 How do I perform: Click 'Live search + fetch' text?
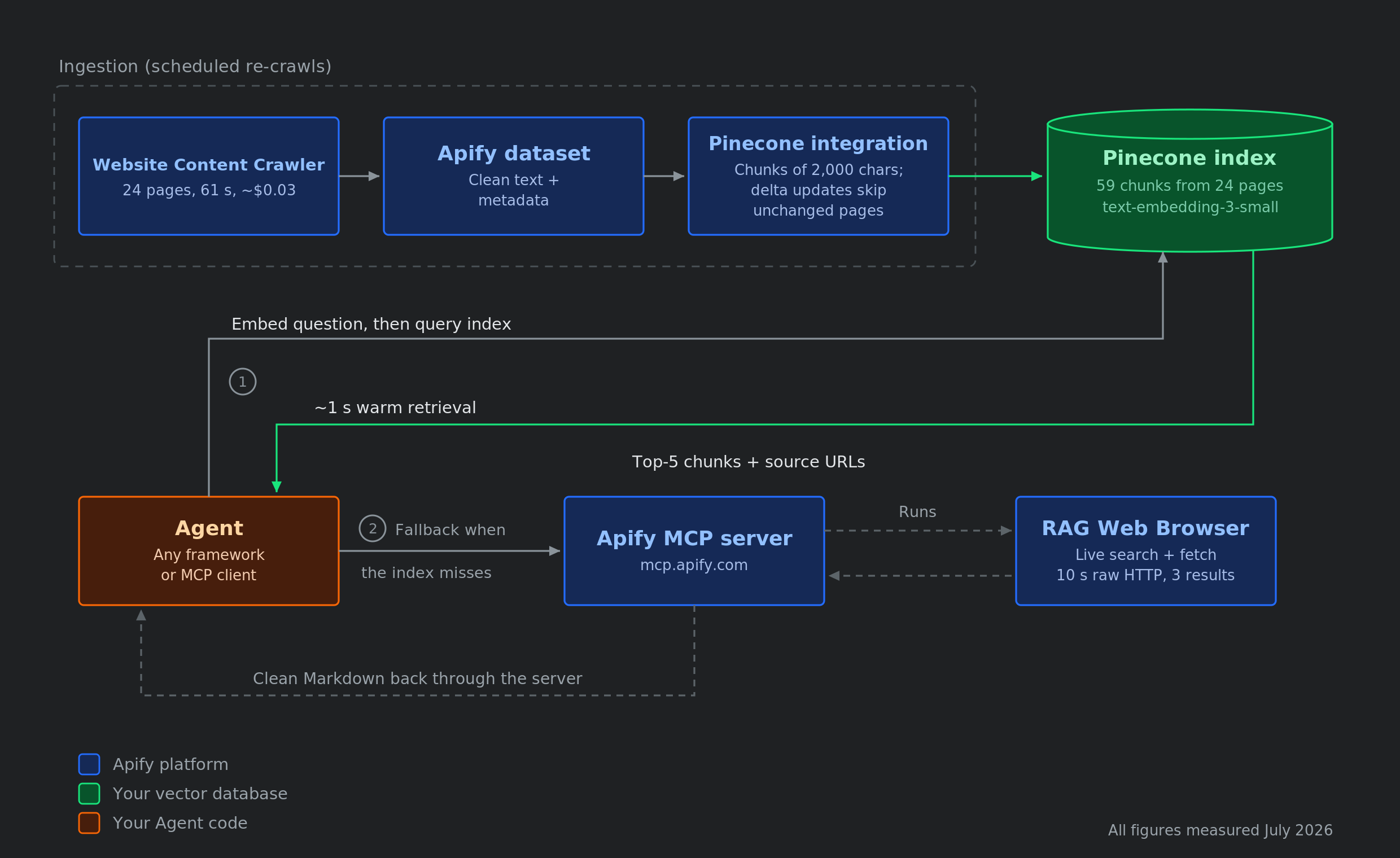click(1145, 554)
